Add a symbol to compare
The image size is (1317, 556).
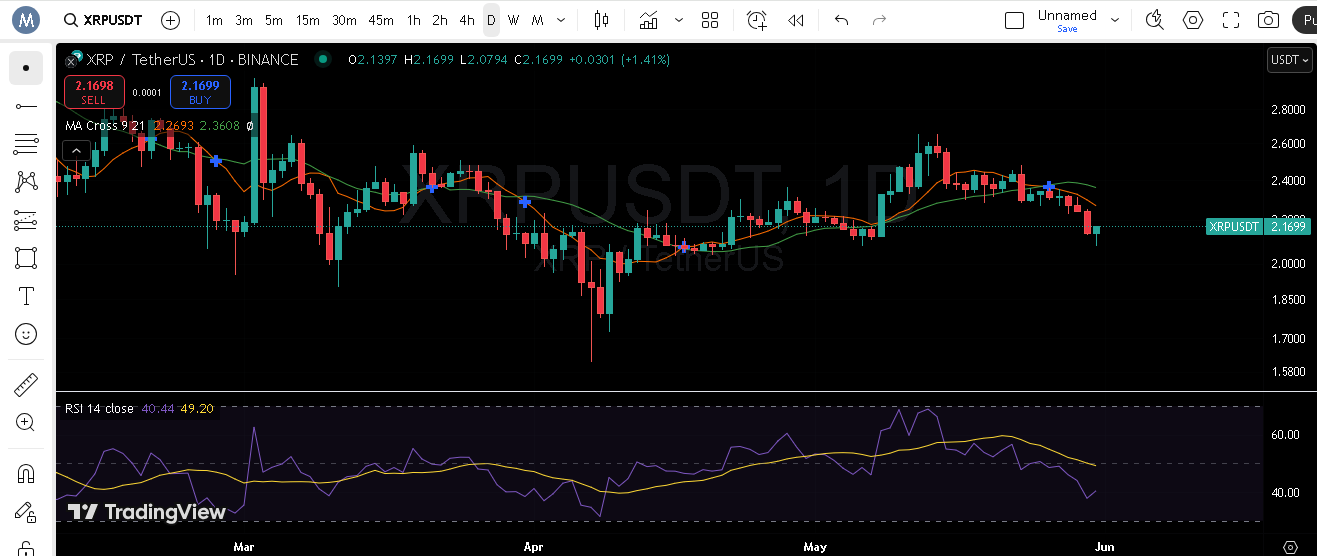point(171,20)
